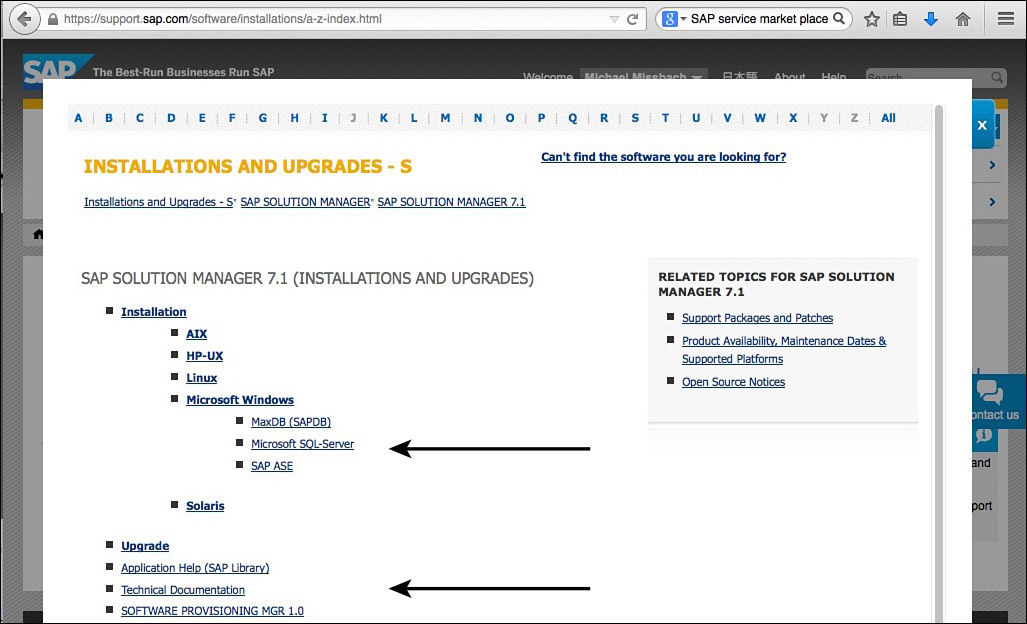
Task: Select letter W in the index
Action: coord(760,118)
